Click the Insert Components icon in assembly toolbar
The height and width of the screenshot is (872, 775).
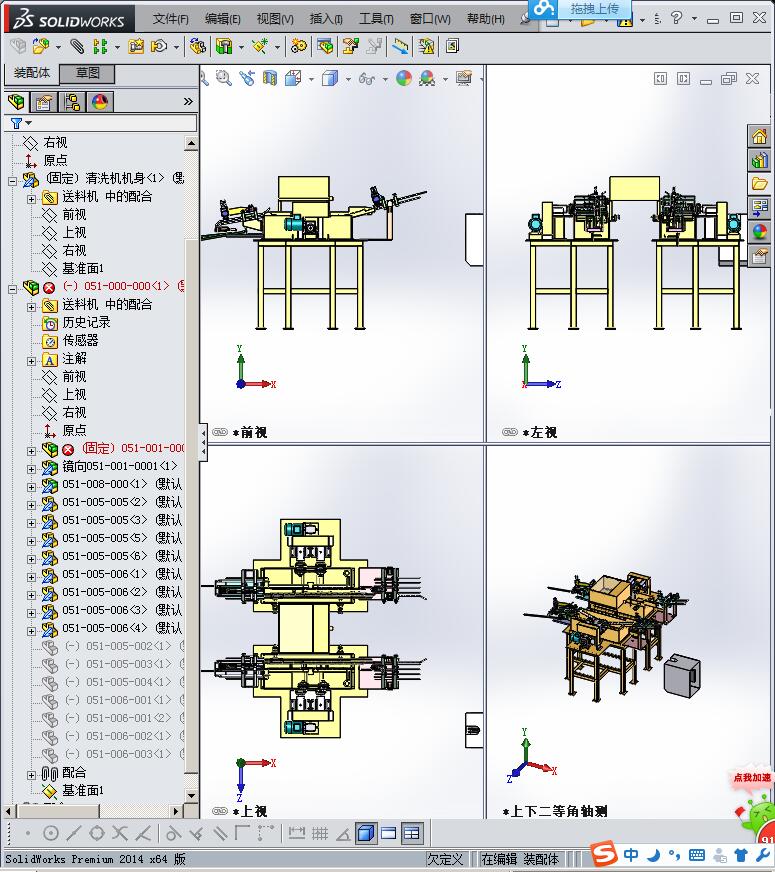point(40,46)
